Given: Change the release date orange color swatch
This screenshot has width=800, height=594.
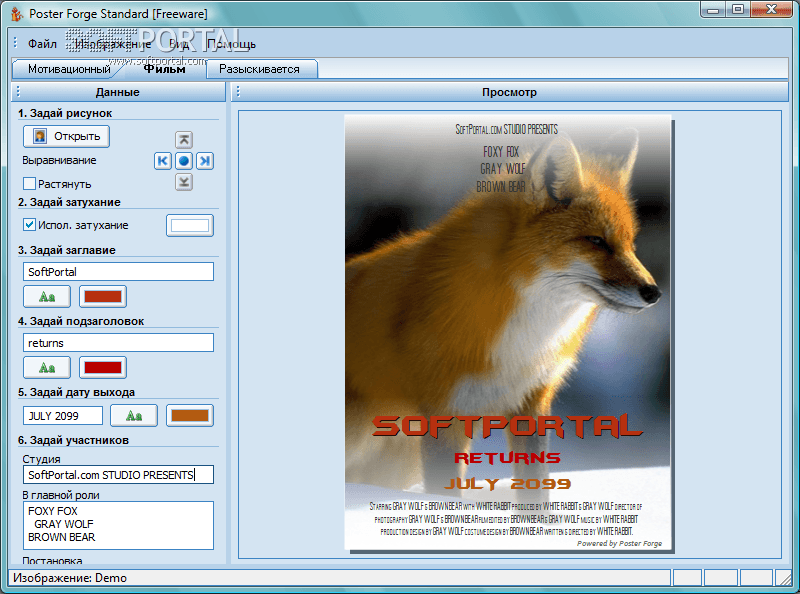Looking at the screenshot, I should click(190, 415).
